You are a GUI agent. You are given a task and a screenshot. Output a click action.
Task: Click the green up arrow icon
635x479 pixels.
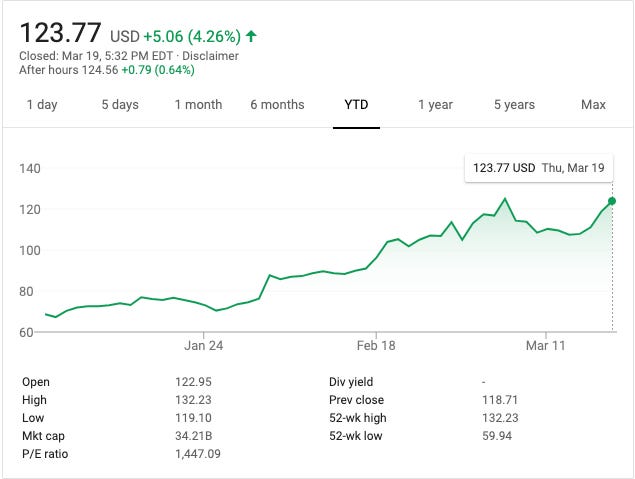(x=251, y=36)
